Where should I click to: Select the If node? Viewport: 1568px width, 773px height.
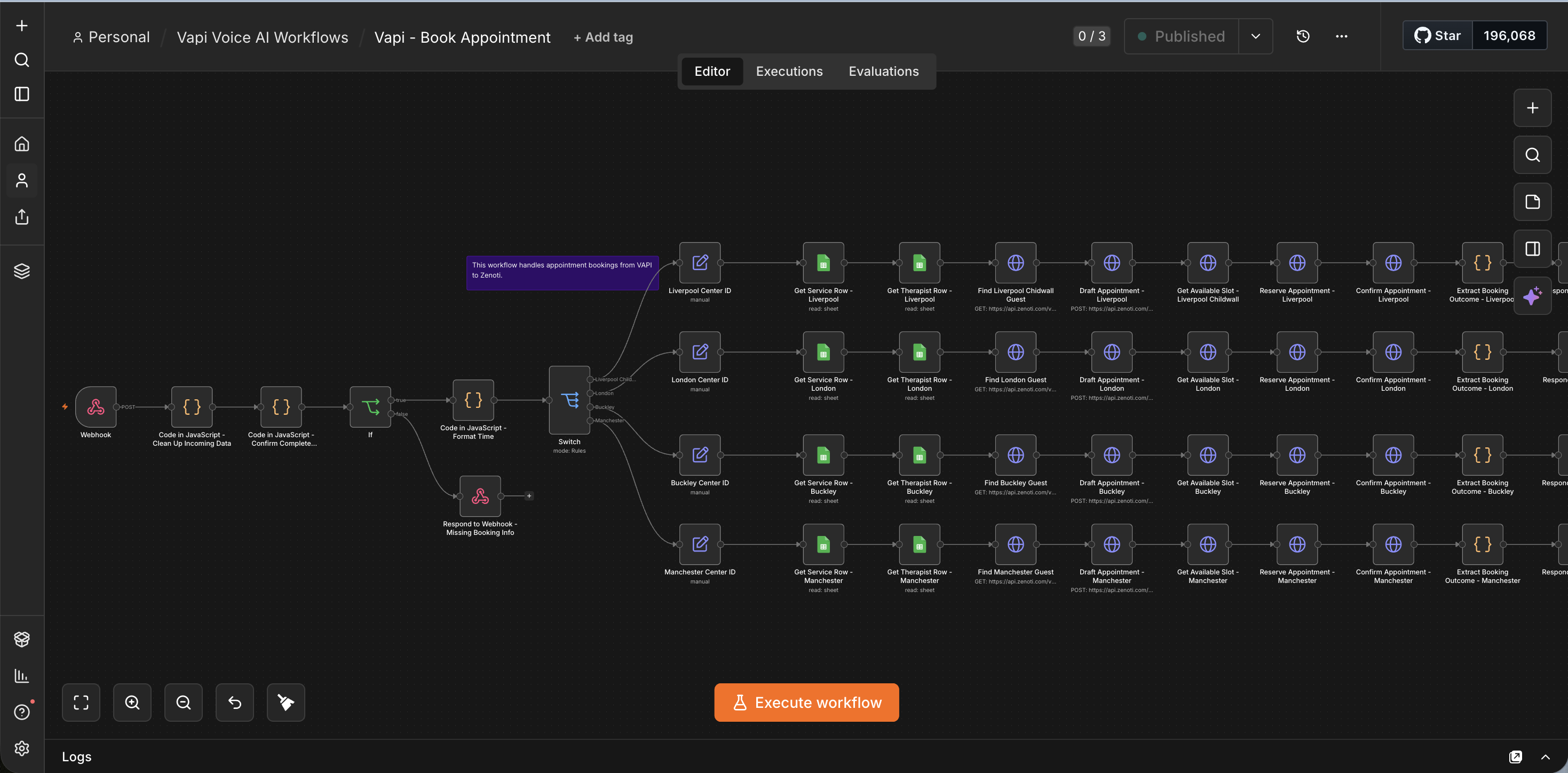coord(370,407)
